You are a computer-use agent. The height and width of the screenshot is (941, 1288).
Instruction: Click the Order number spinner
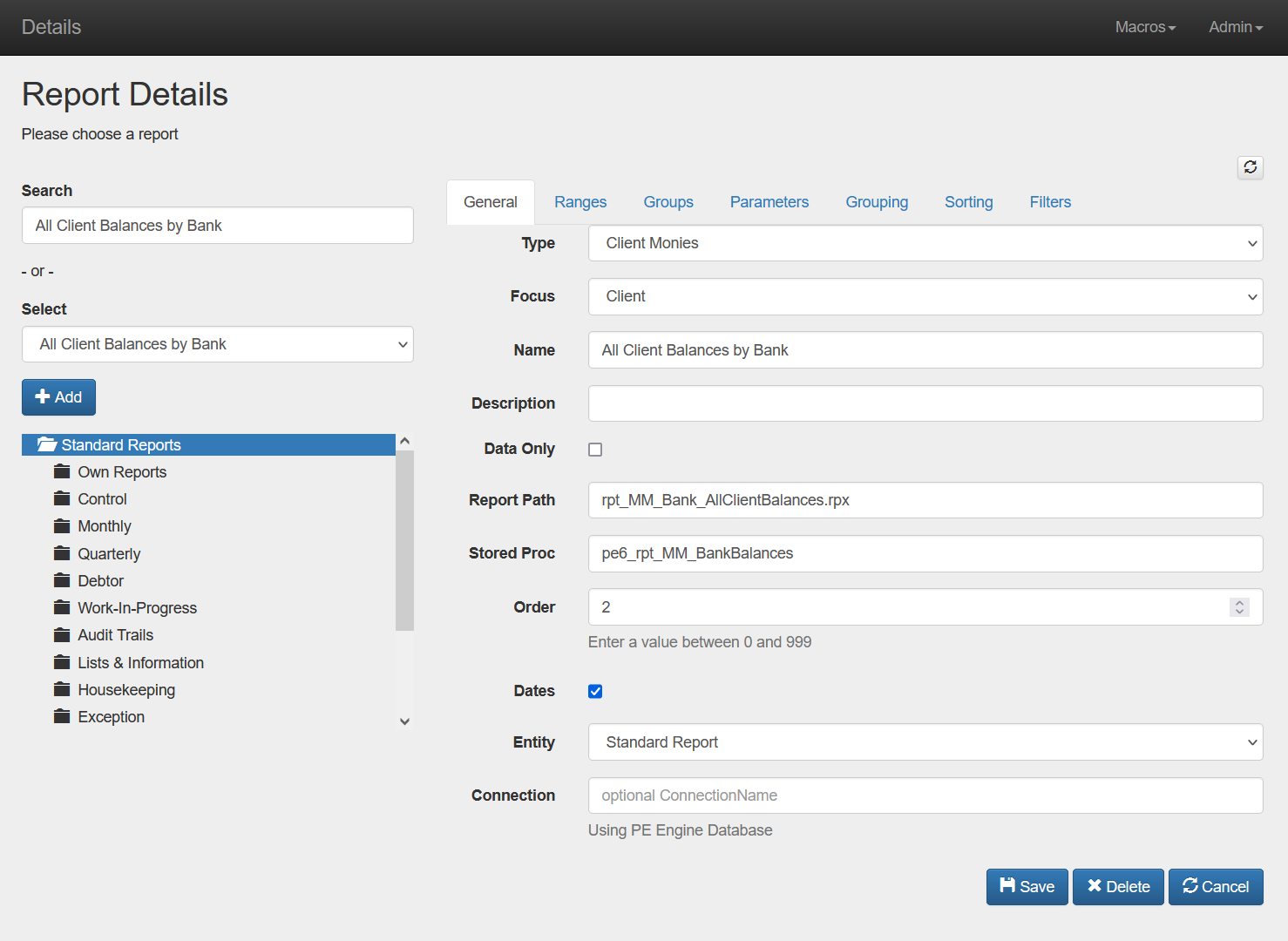click(x=1239, y=607)
